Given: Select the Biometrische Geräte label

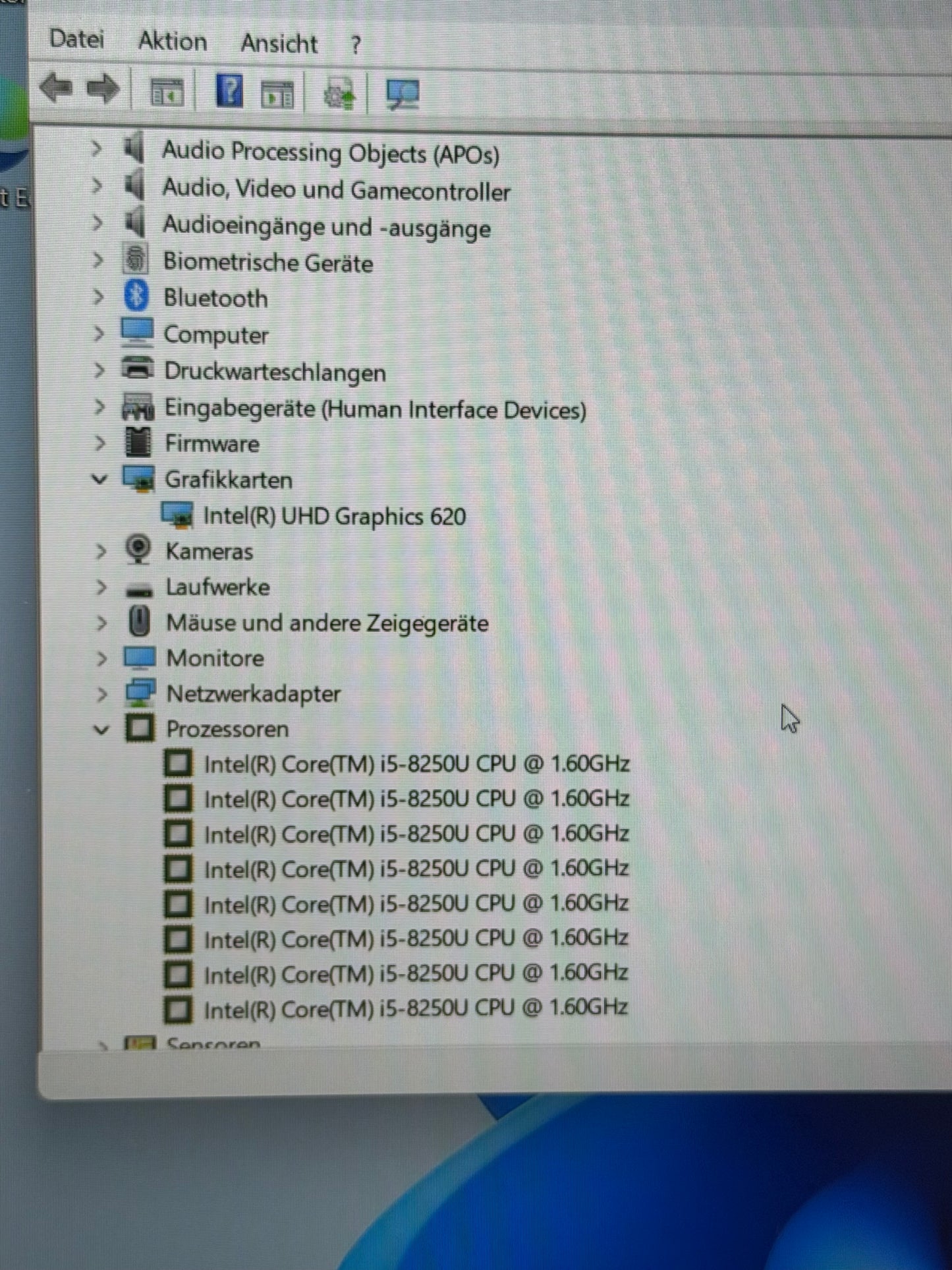Looking at the screenshot, I should click(268, 263).
